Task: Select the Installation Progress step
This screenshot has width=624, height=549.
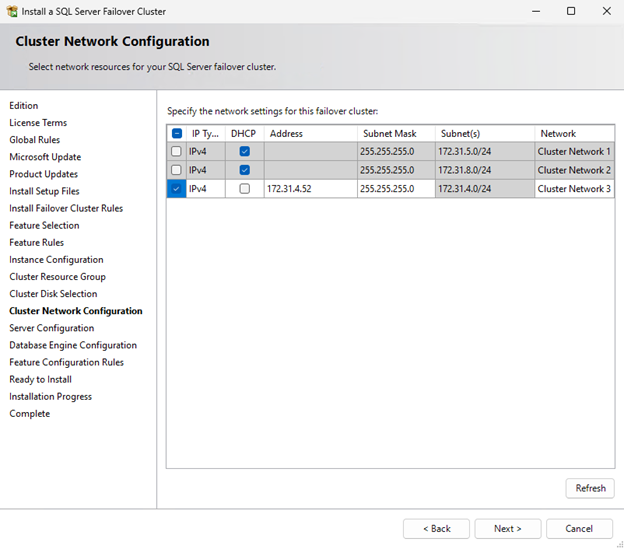Action: click(x=51, y=396)
